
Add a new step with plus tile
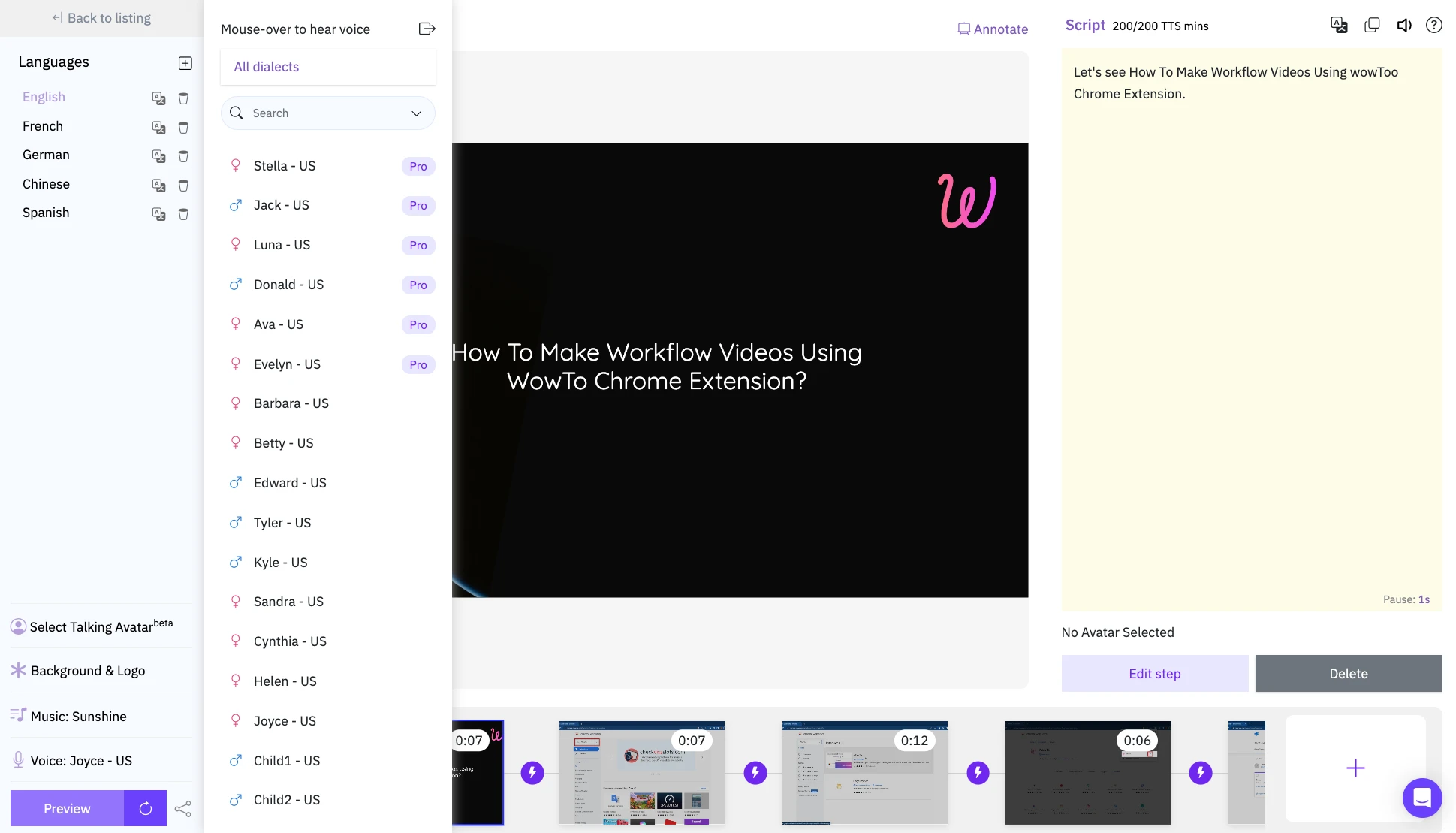[x=1355, y=768]
